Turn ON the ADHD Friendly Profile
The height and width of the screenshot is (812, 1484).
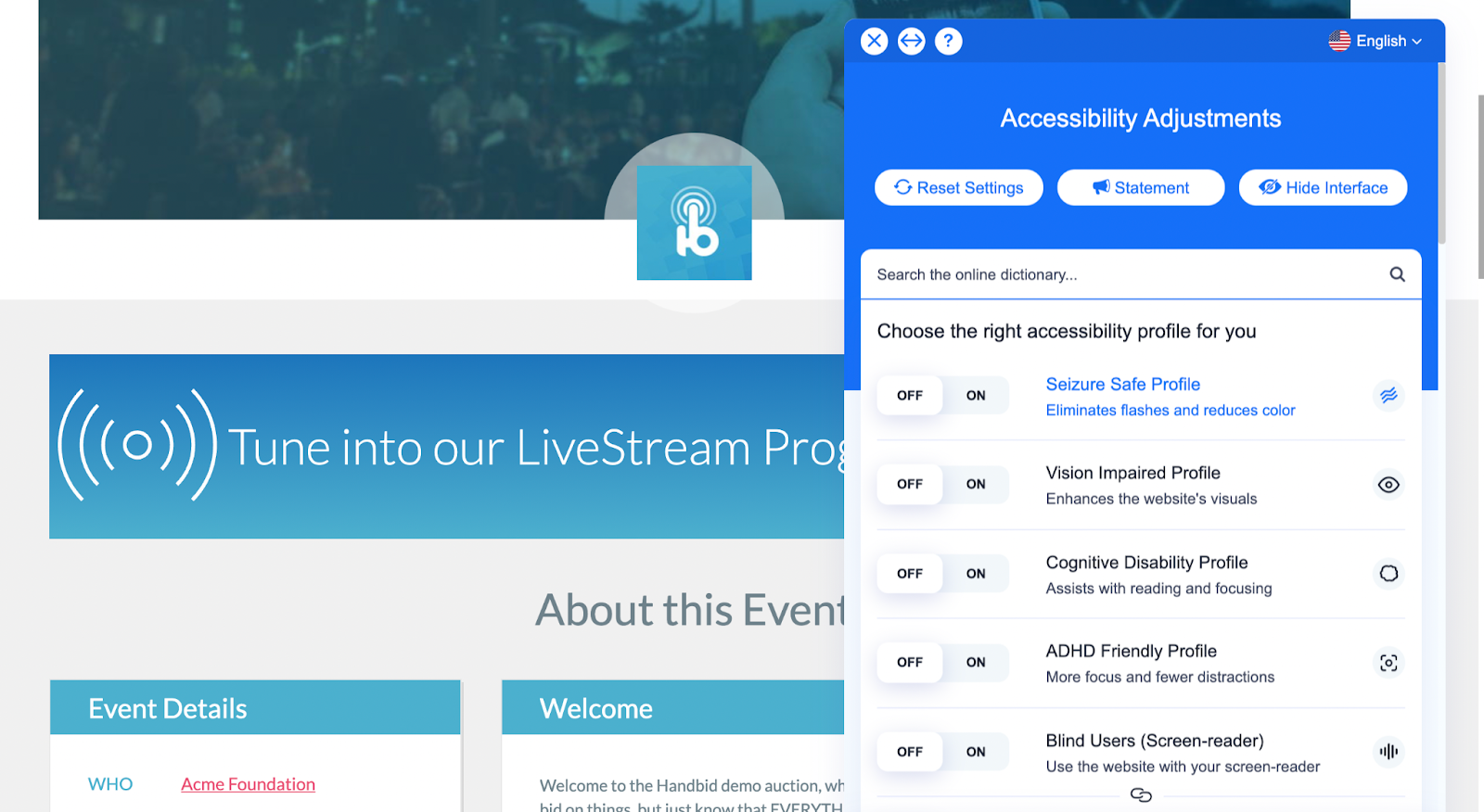tap(976, 663)
